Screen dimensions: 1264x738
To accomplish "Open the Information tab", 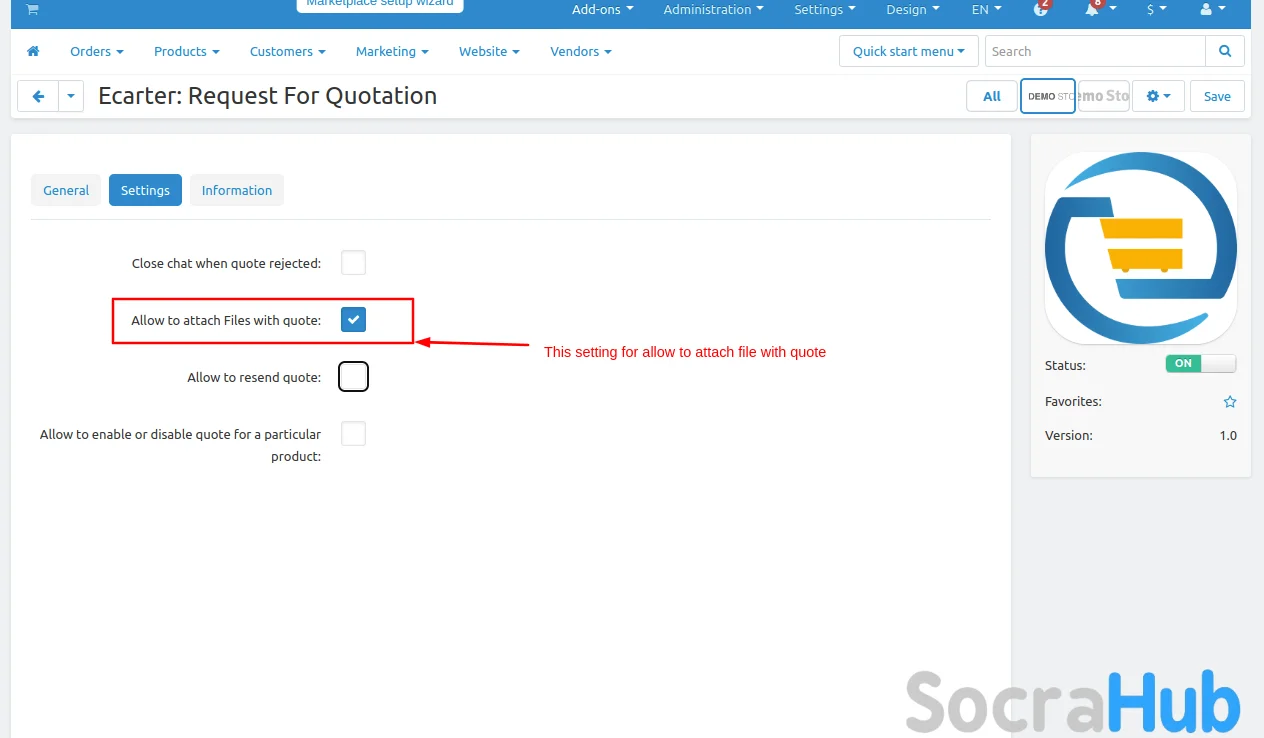I will pos(236,190).
